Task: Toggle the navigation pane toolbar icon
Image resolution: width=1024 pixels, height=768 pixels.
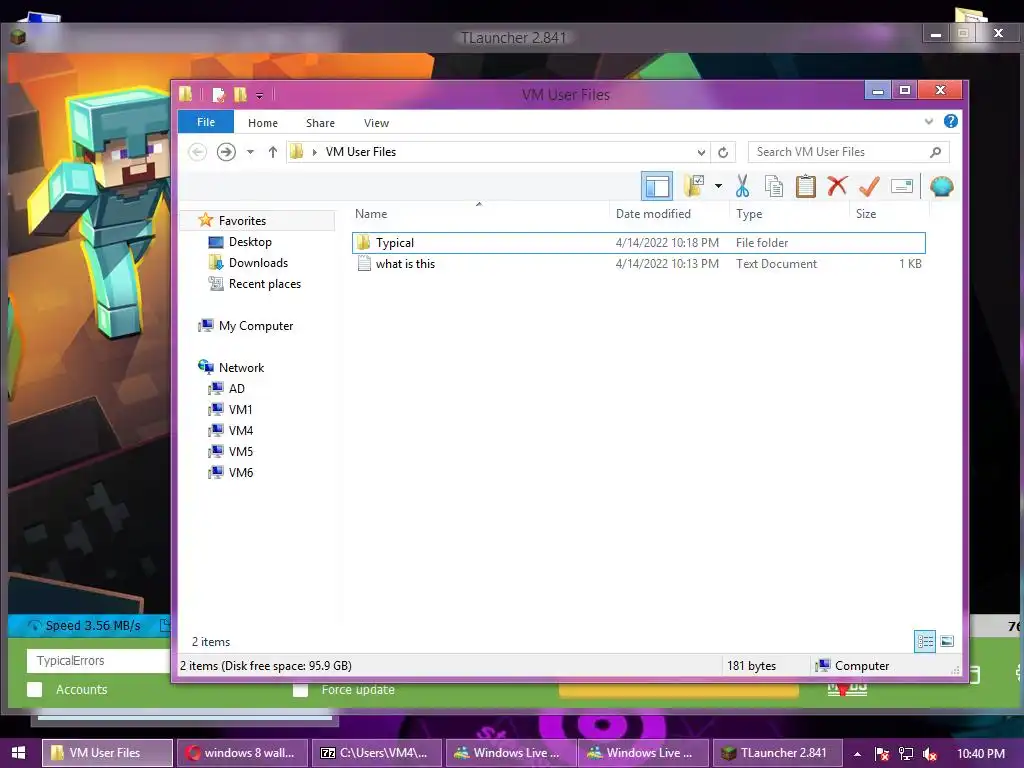Action: [x=656, y=187]
